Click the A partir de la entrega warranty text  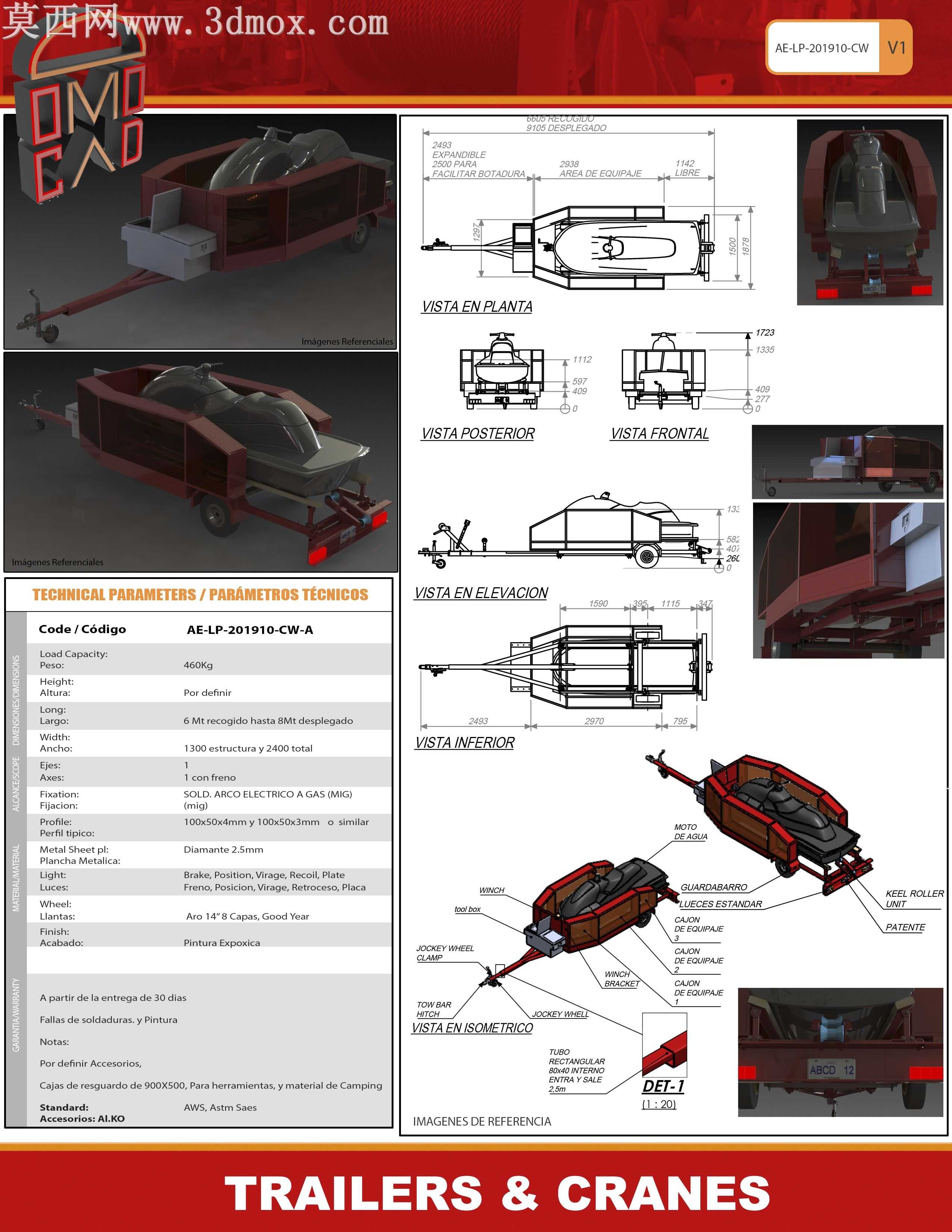[113, 998]
